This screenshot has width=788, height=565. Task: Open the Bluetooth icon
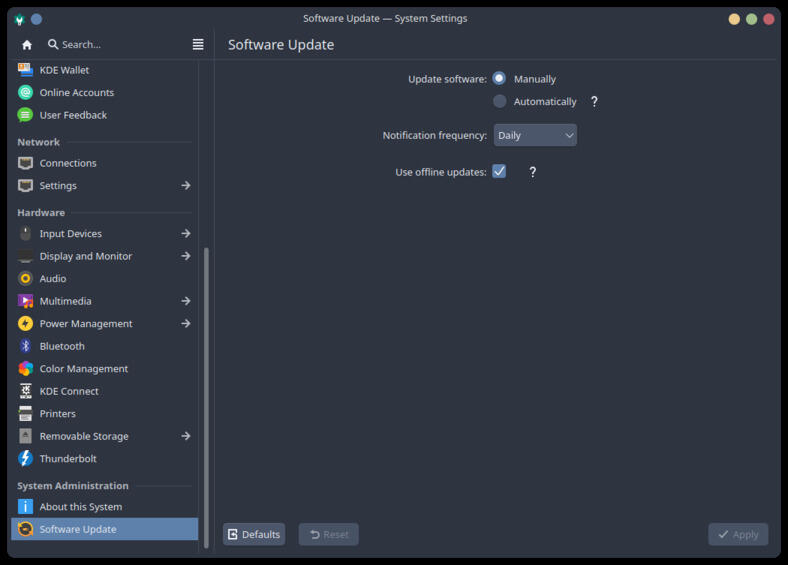coord(25,346)
